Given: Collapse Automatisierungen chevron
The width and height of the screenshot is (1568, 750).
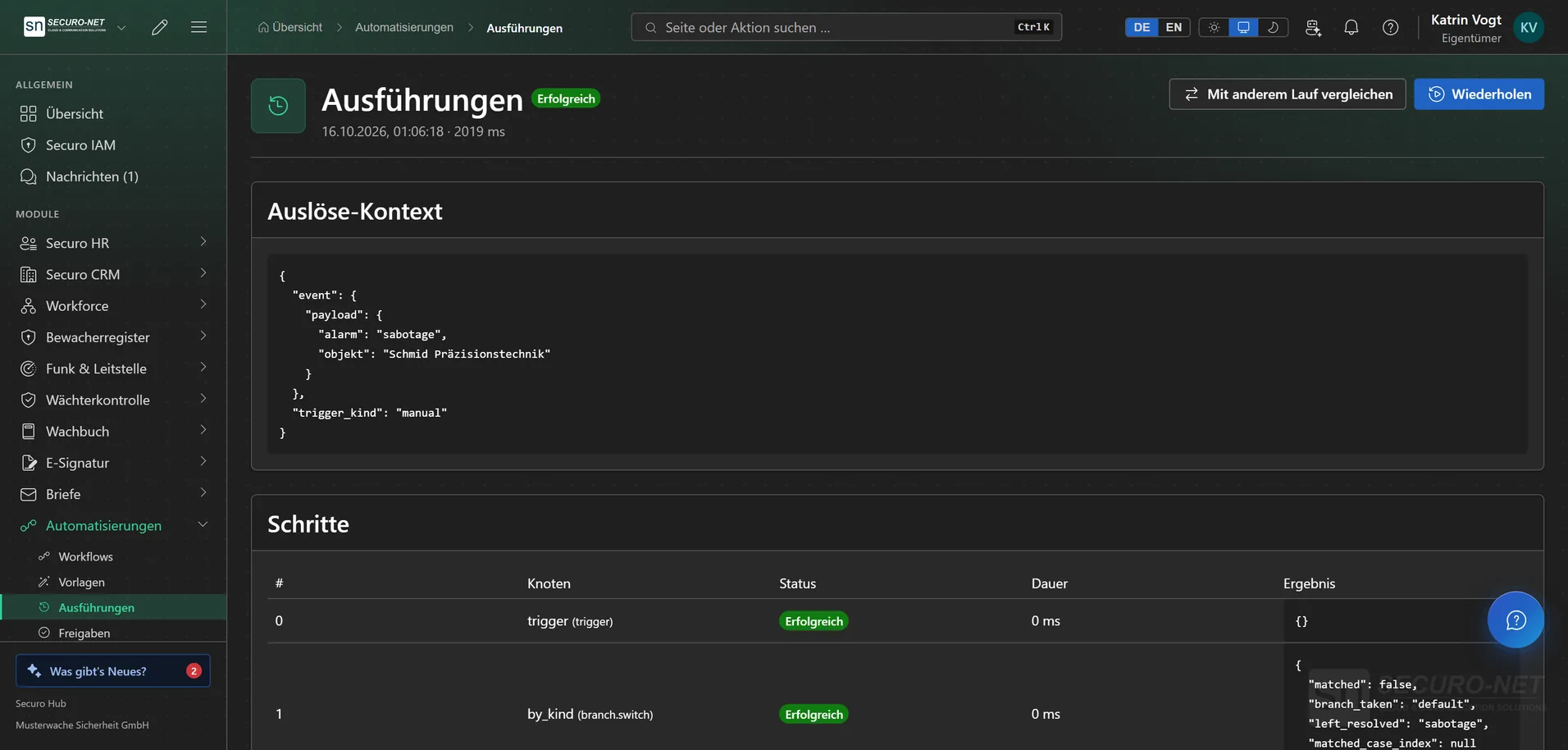Looking at the screenshot, I should [203, 524].
